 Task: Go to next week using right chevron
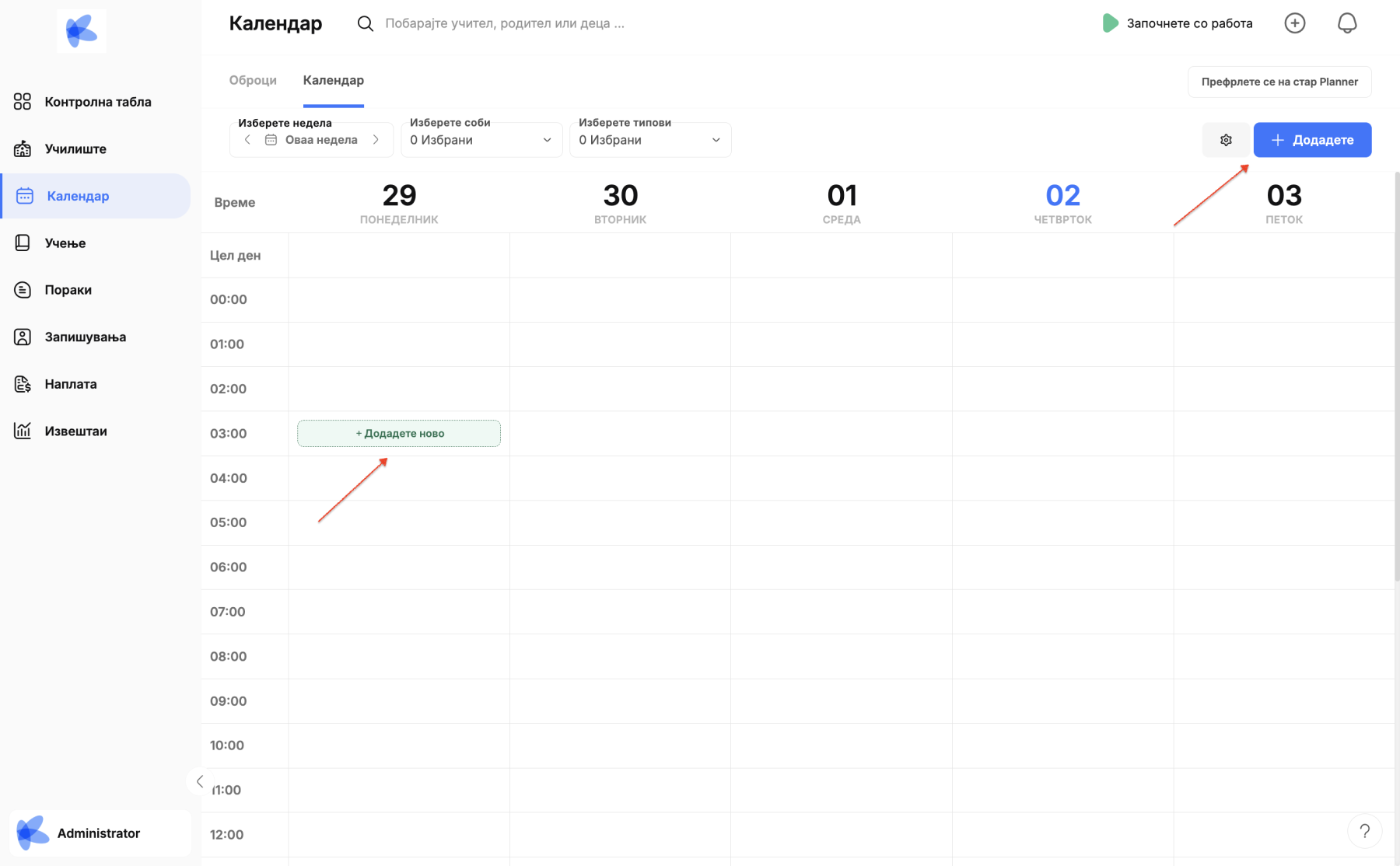376,140
